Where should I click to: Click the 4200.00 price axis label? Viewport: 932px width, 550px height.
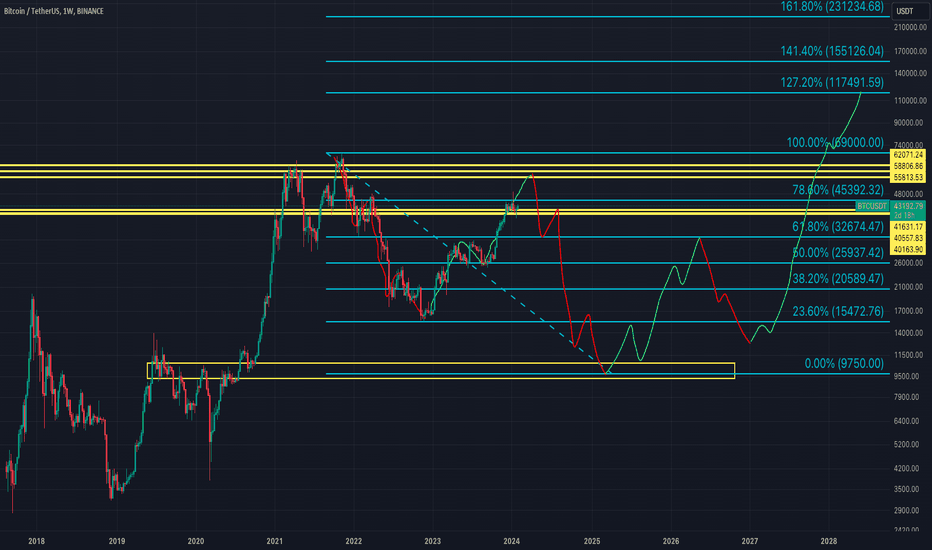click(908, 469)
